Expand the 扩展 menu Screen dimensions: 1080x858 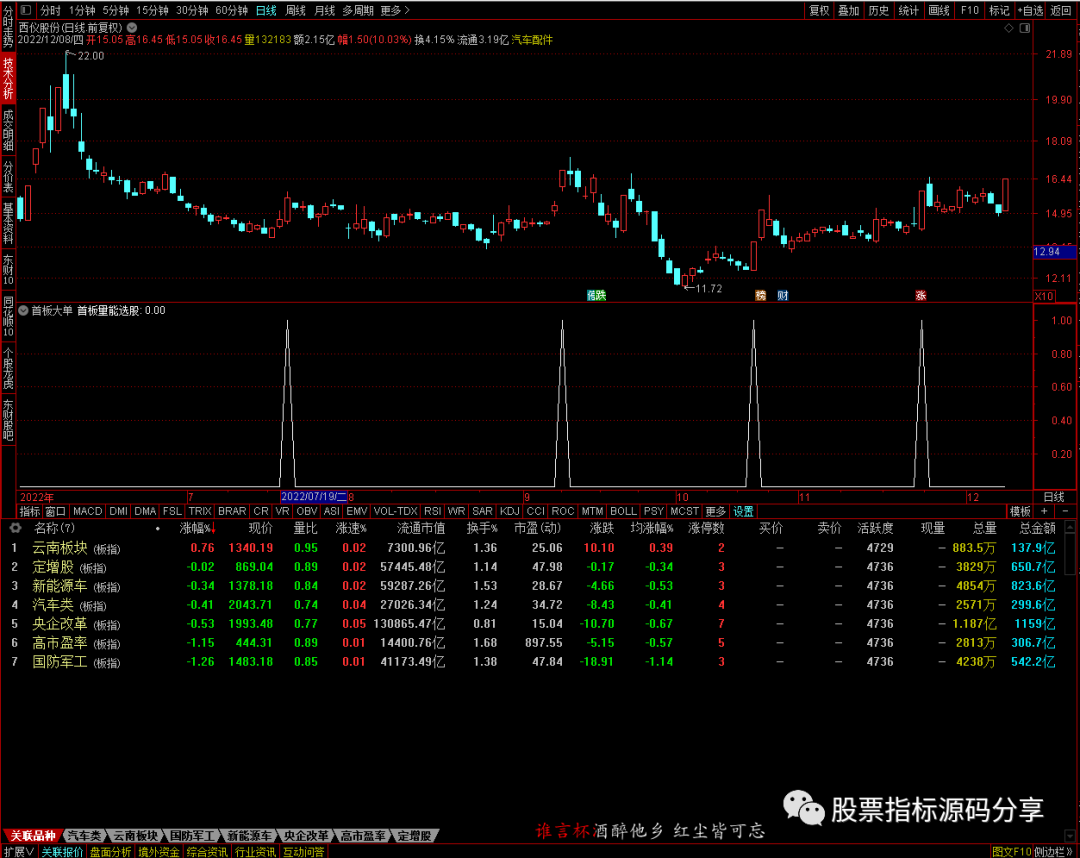(x=19, y=852)
